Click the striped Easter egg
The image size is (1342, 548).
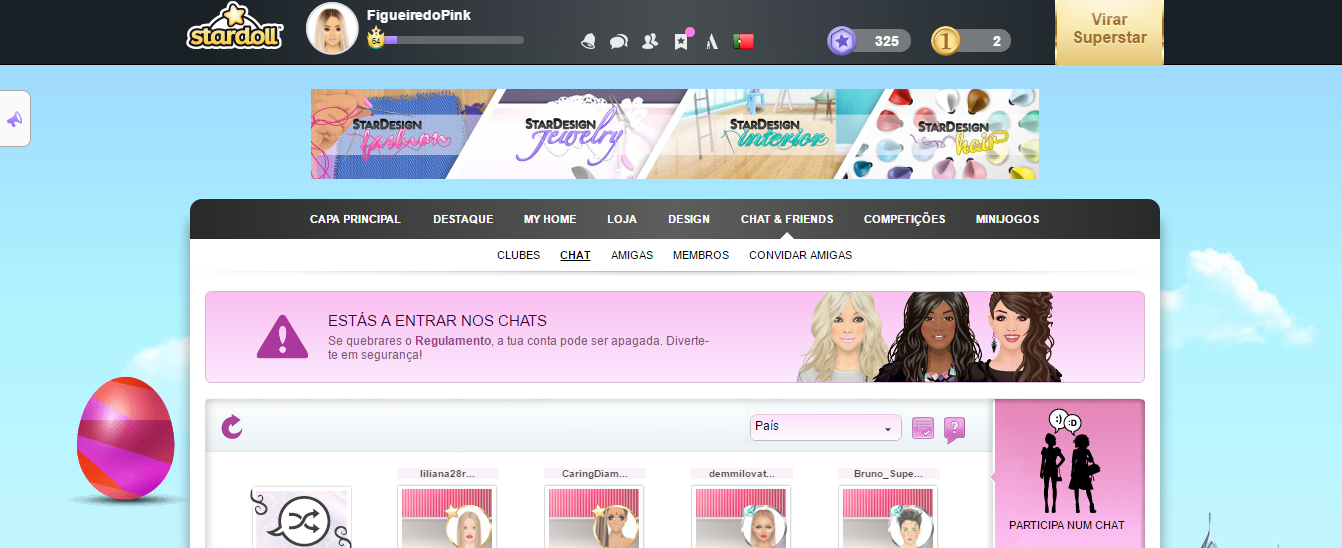[x=126, y=439]
